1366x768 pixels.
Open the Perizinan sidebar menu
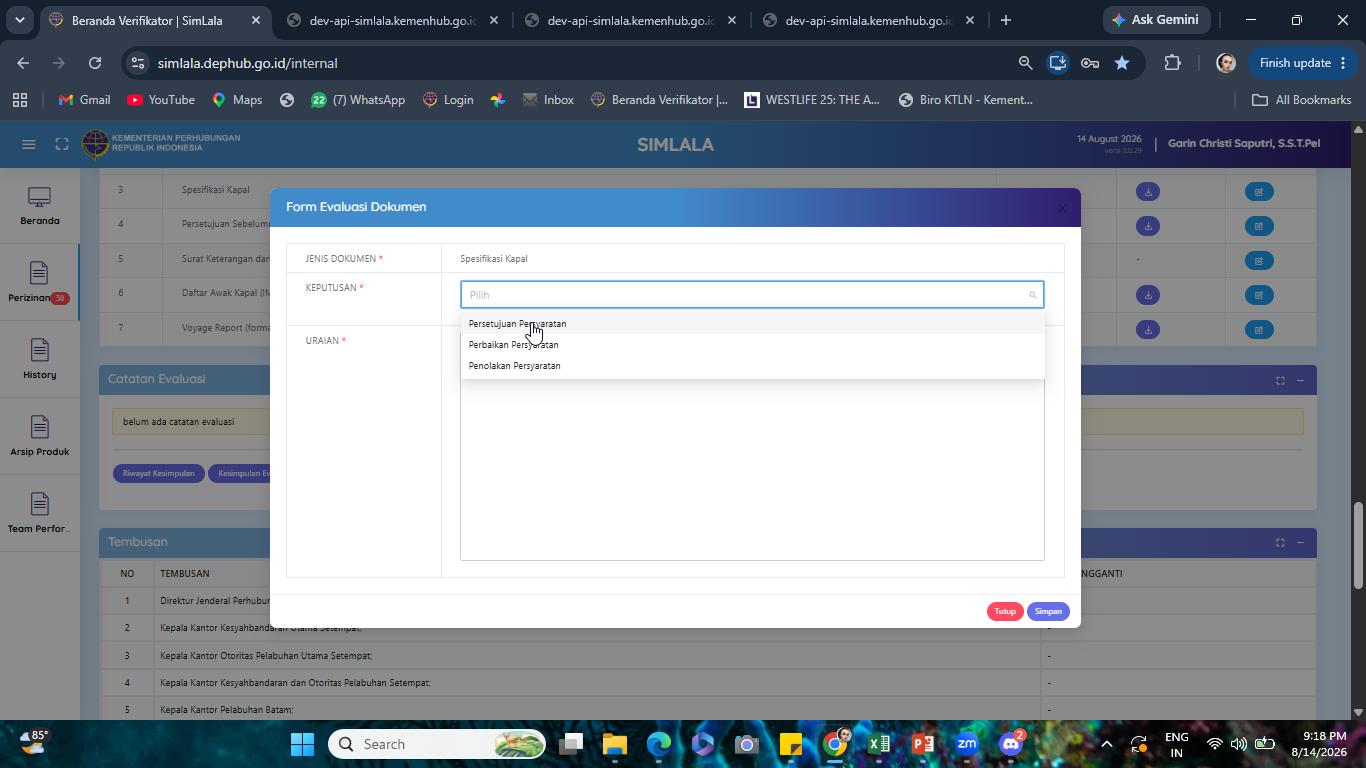39,284
